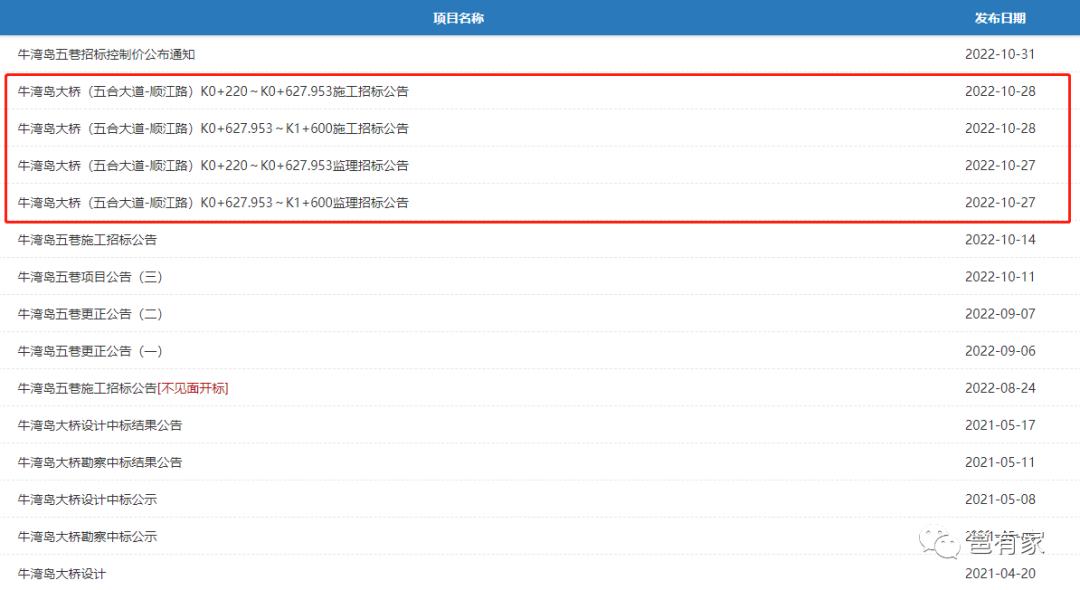Open 牛湾岛大桥设计 row dated 2021-04-20
1080x590 pixels.
(62, 573)
